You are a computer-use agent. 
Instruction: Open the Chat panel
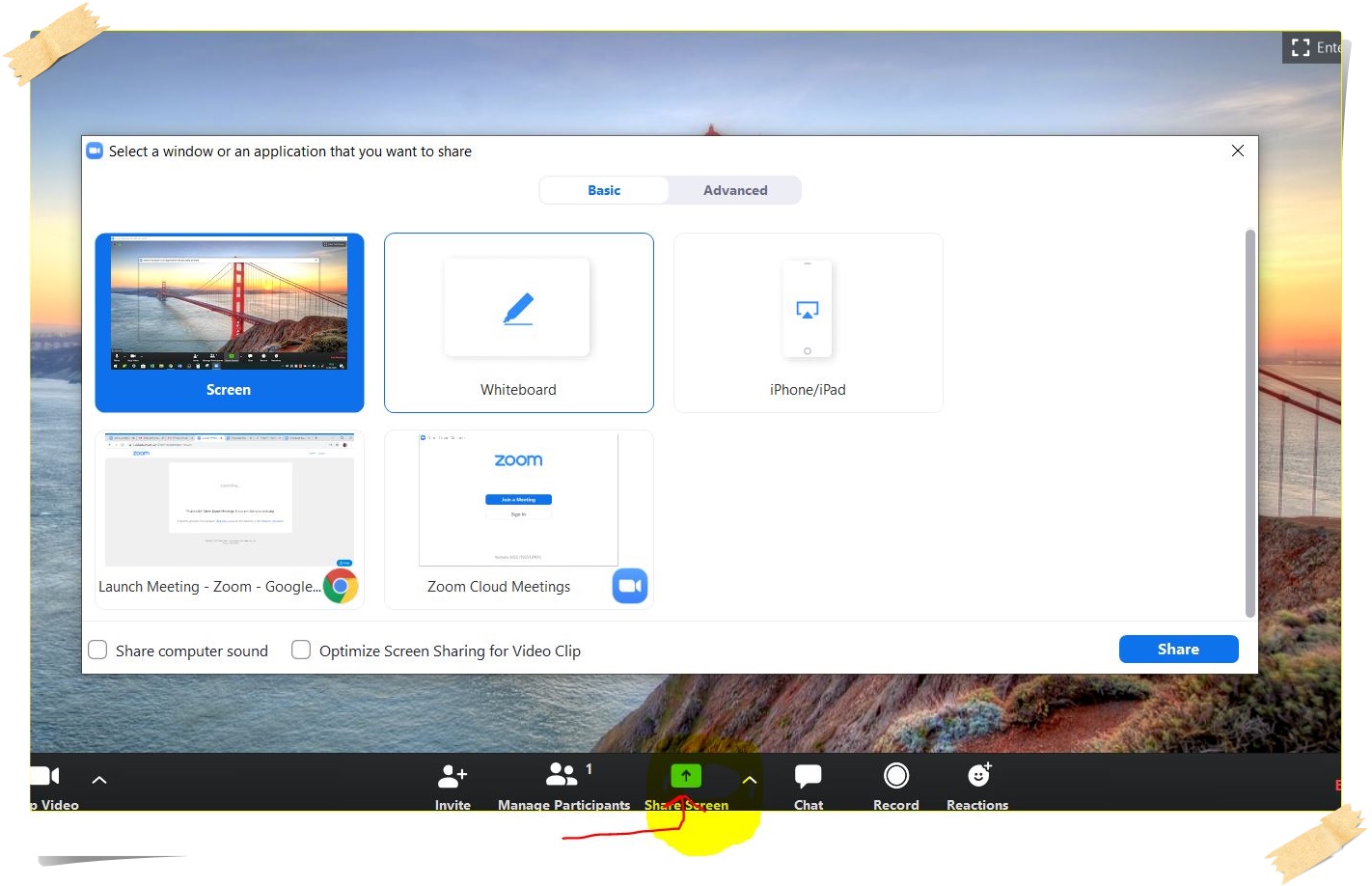(809, 787)
